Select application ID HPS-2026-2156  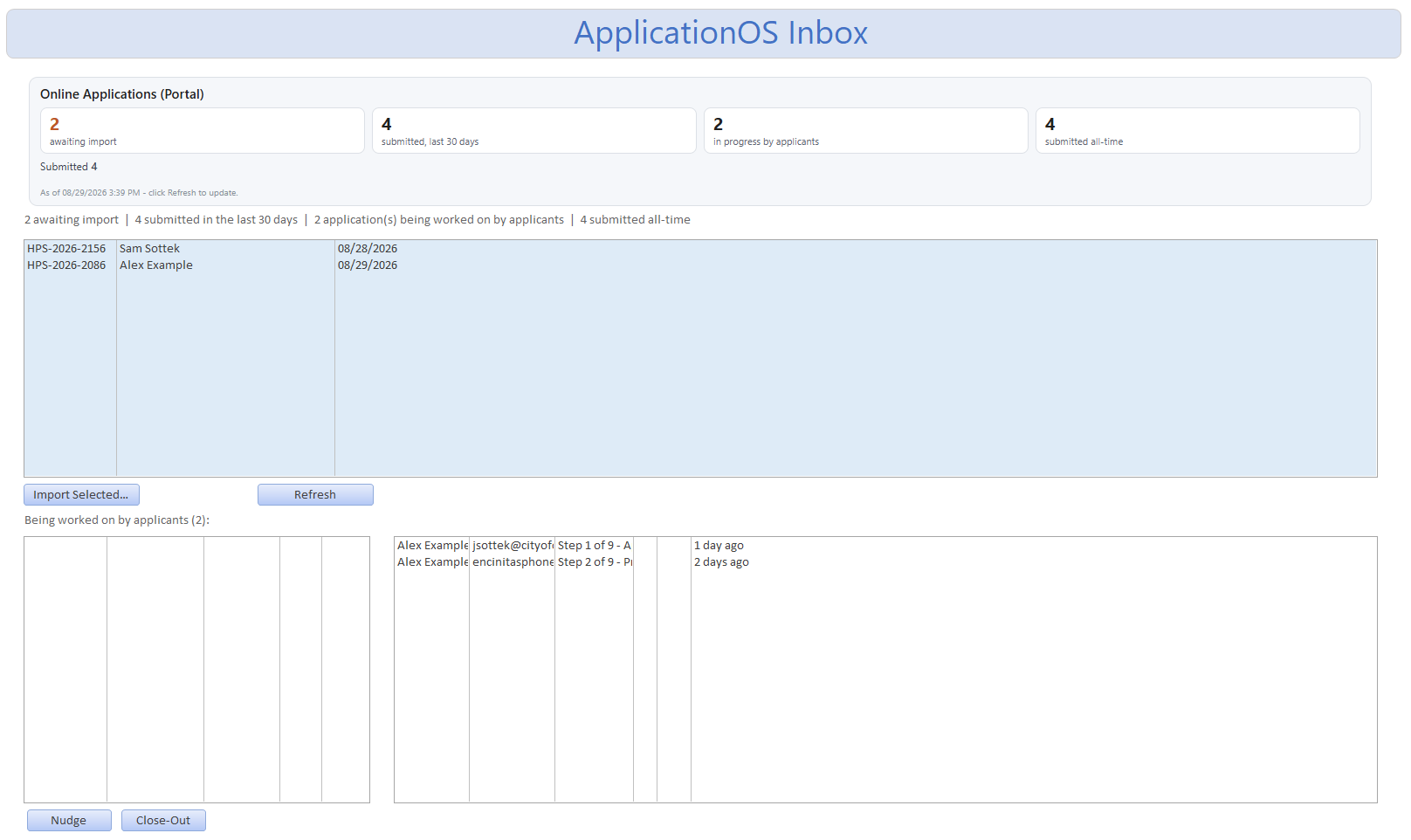tap(66, 249)
